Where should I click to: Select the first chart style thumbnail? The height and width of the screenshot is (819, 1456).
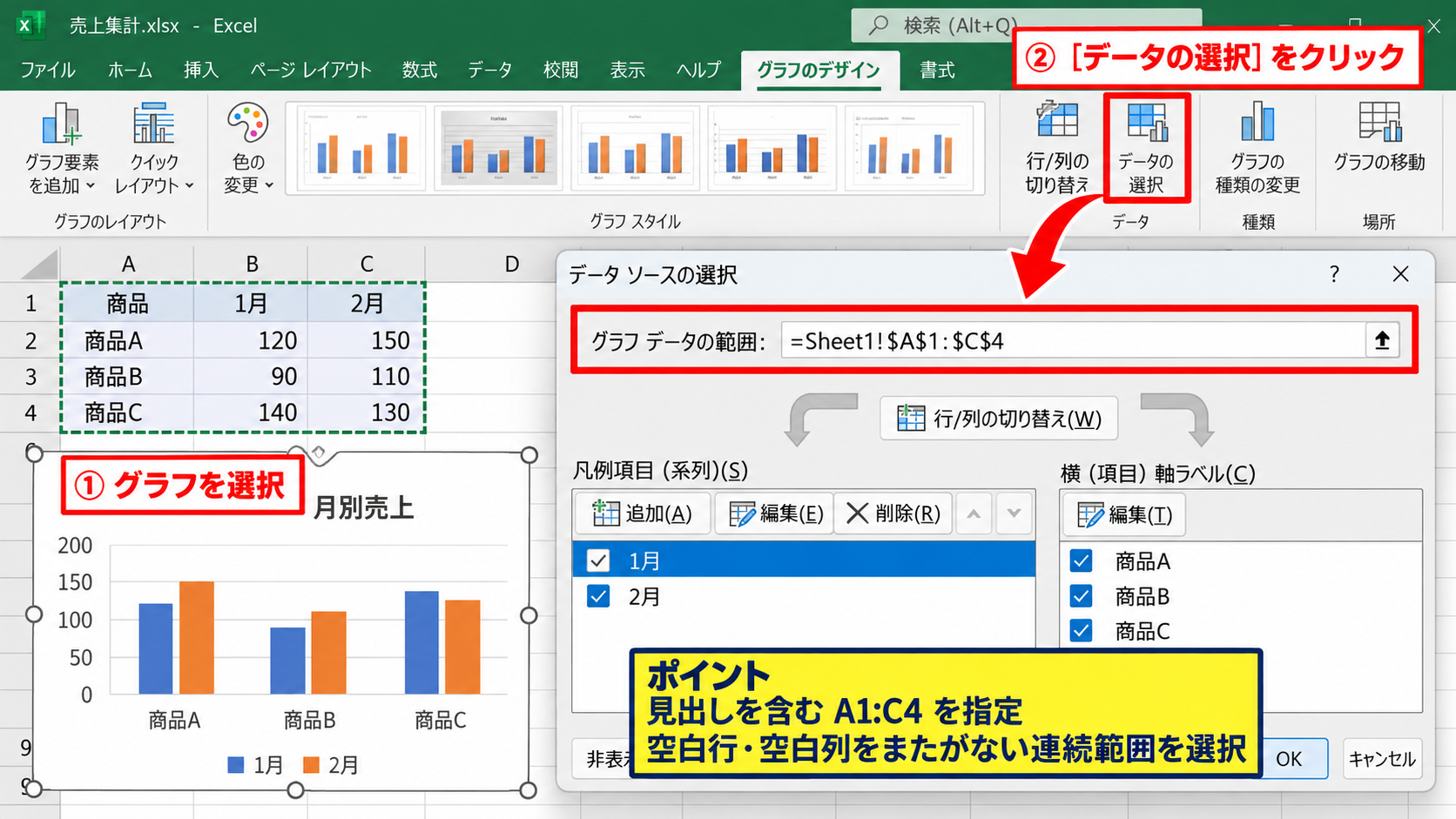361,146
